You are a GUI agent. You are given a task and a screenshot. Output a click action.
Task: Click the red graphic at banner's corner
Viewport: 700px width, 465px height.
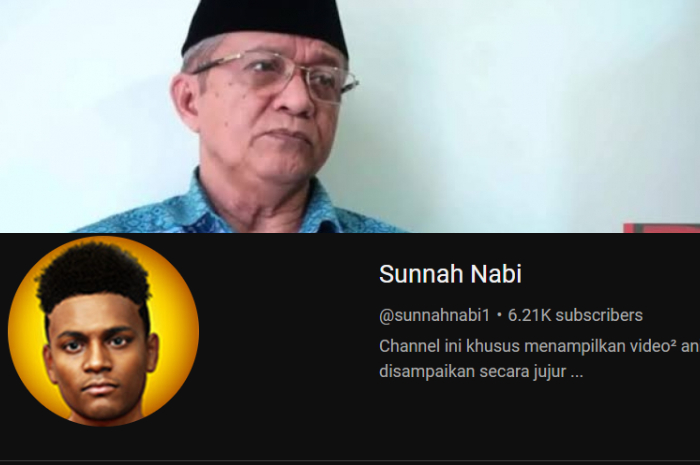tap(662, 228)
